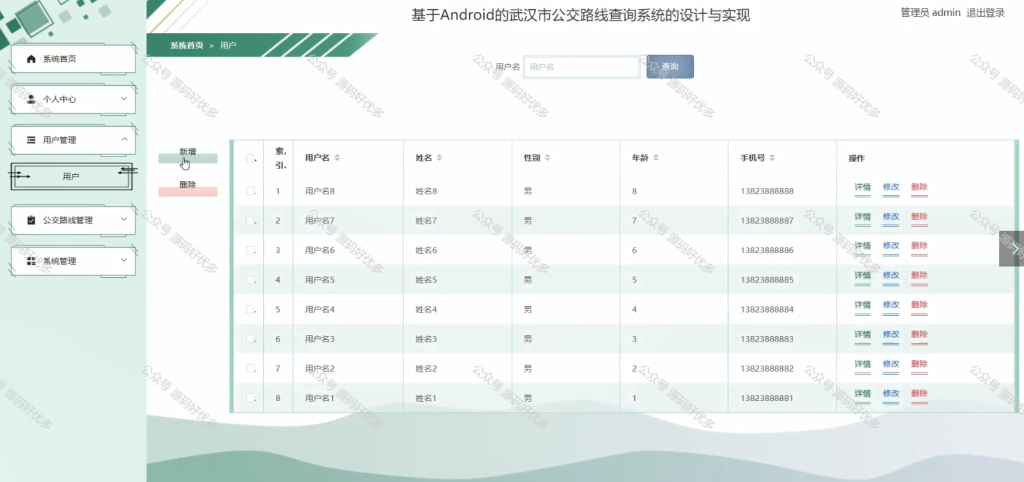Screen dimensions: 1024x482
Task: Check the checkbox for row 用户名7
Action: (249, 221)
